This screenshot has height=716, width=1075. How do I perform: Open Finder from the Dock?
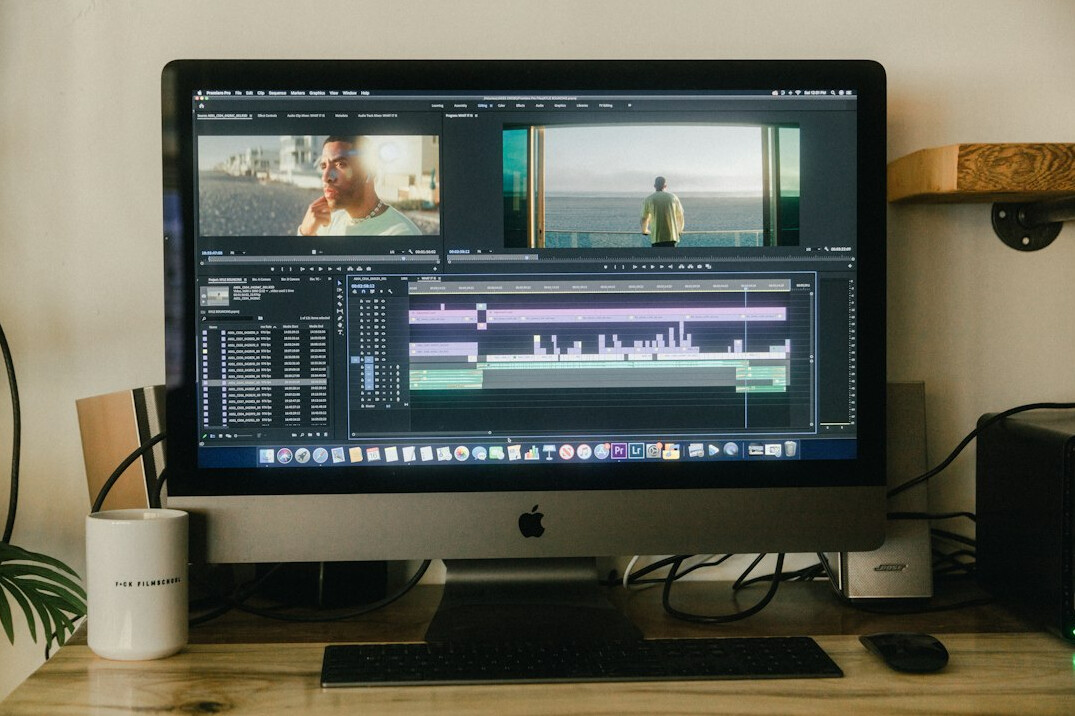[267, 455]
